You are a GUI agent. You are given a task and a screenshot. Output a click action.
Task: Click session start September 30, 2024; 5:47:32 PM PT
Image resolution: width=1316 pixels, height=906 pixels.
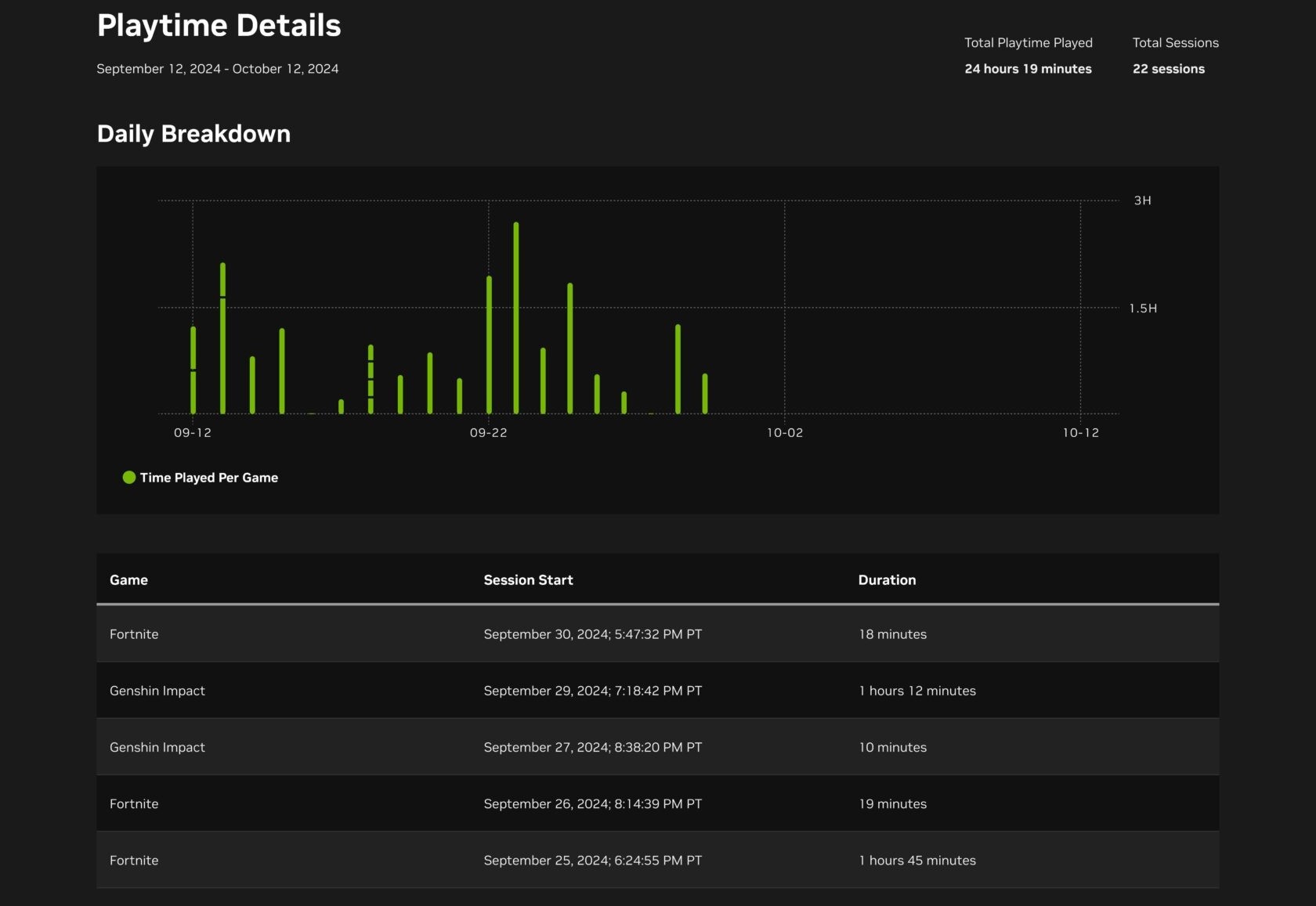(x=593, y=634)
